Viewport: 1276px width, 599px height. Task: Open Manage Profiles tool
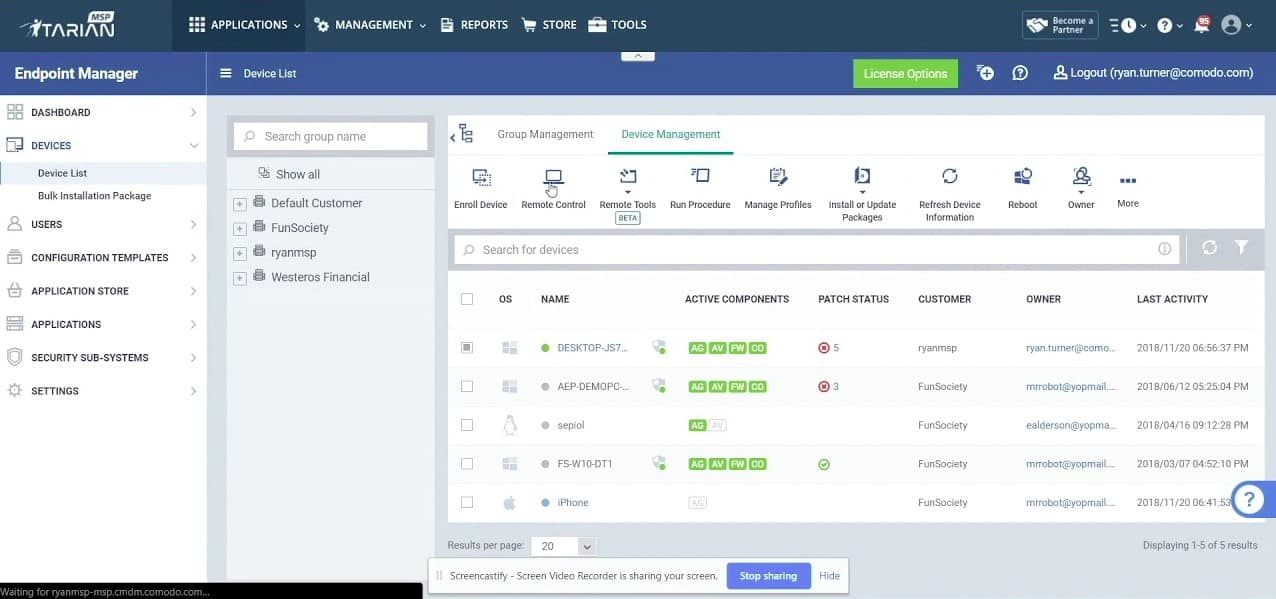pos(778,177)
